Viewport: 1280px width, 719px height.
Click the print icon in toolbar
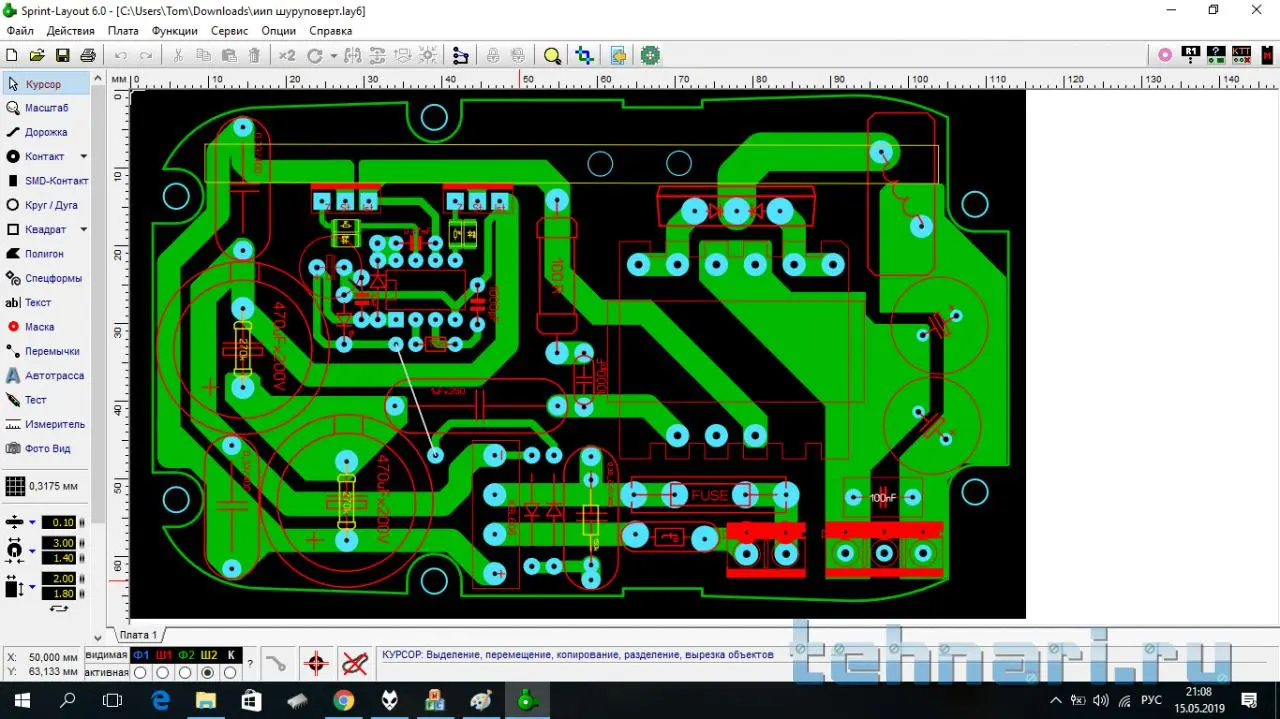coord(88,56)
